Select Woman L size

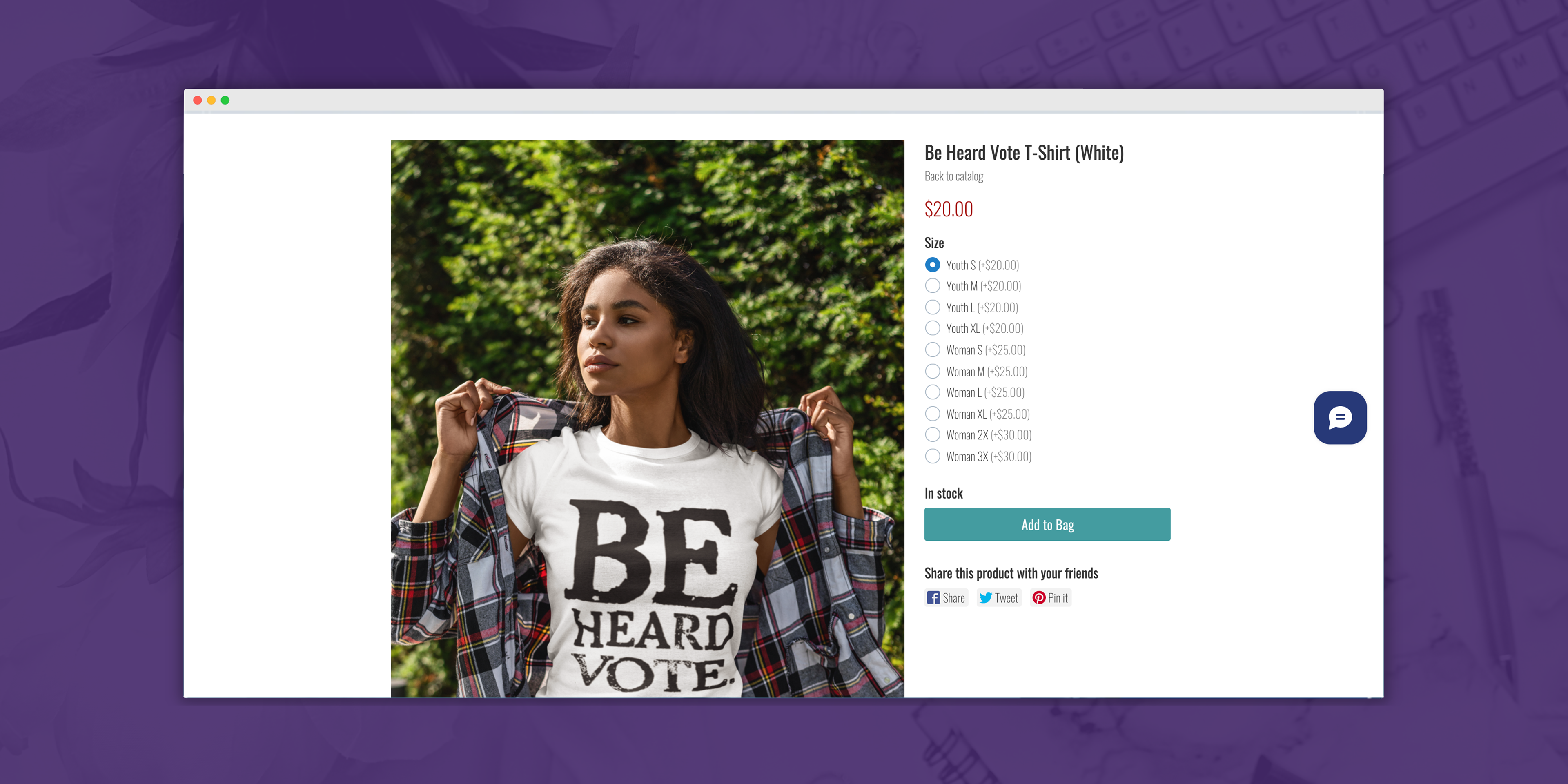(932, 392)
